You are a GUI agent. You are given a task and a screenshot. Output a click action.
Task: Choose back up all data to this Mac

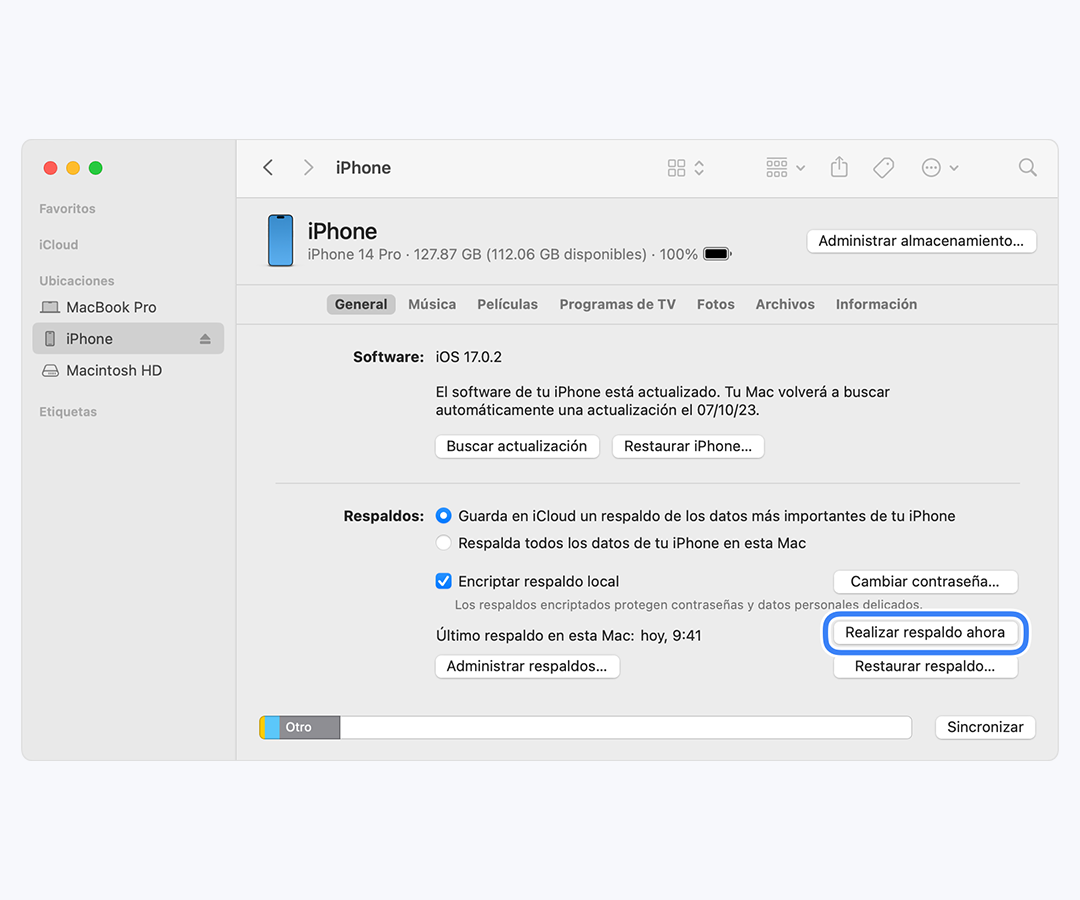[444, 543]
